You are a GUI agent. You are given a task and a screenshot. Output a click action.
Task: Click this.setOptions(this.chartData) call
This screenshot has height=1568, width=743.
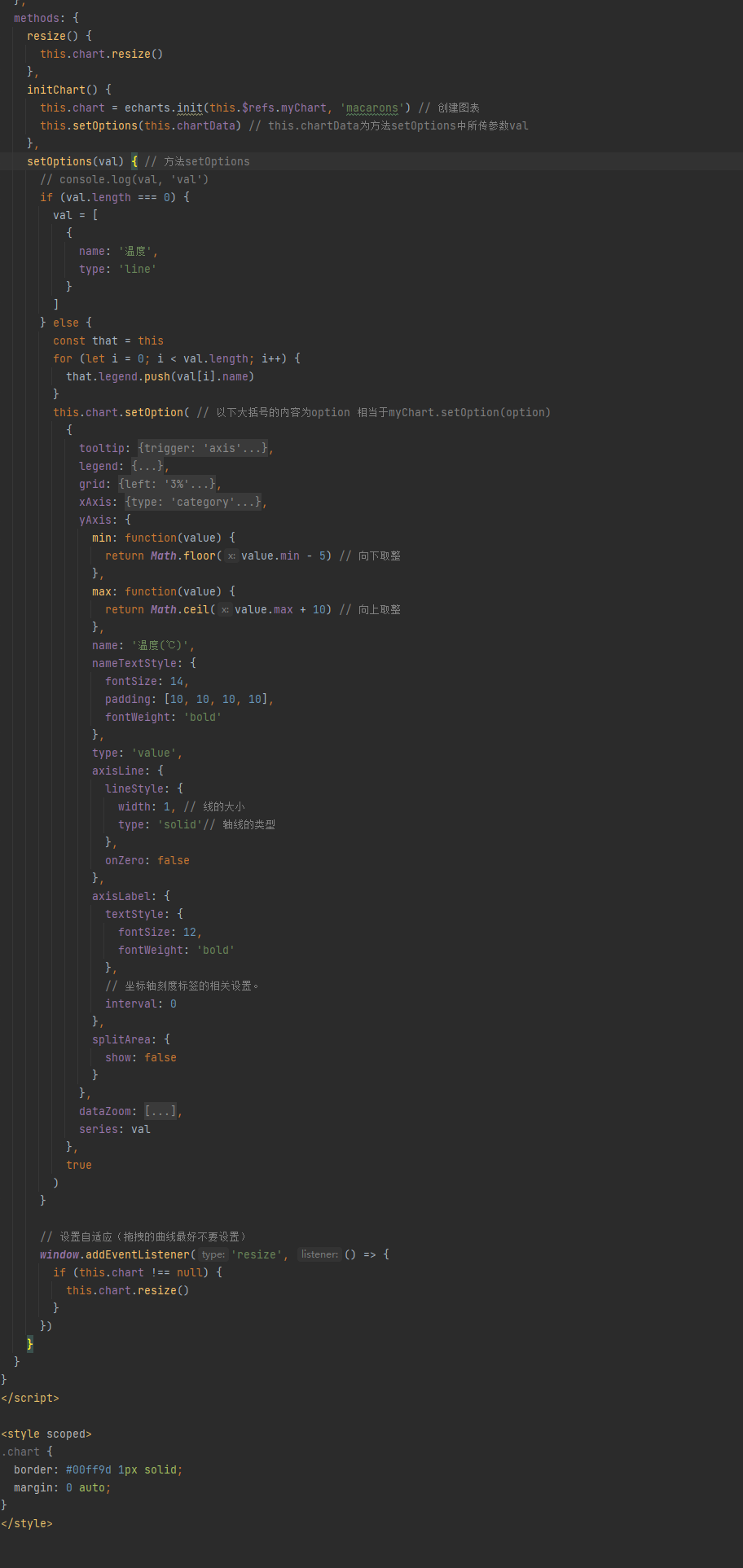click(x=141, y=125)
